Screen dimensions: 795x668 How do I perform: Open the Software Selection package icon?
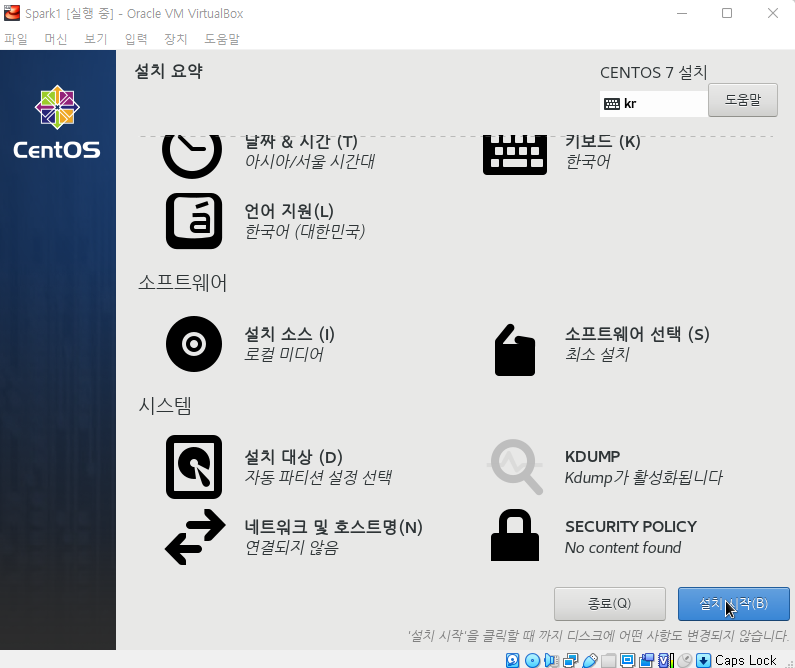click(x=515, y=350)
